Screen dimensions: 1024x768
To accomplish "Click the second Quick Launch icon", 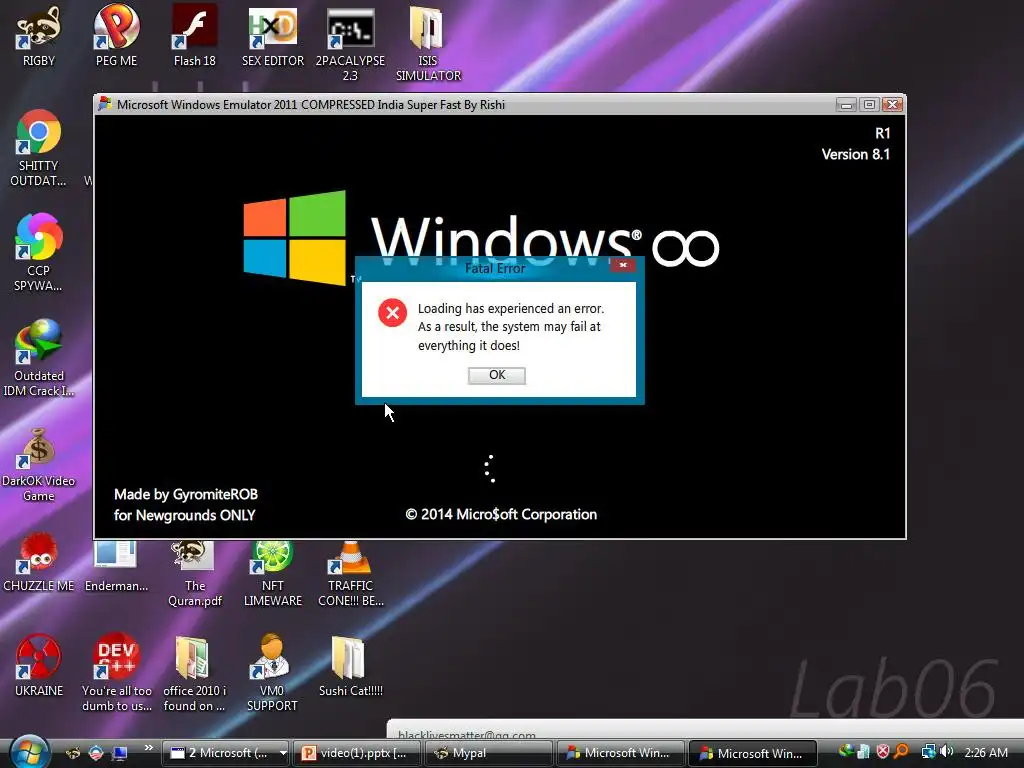I will pos(96,753).
